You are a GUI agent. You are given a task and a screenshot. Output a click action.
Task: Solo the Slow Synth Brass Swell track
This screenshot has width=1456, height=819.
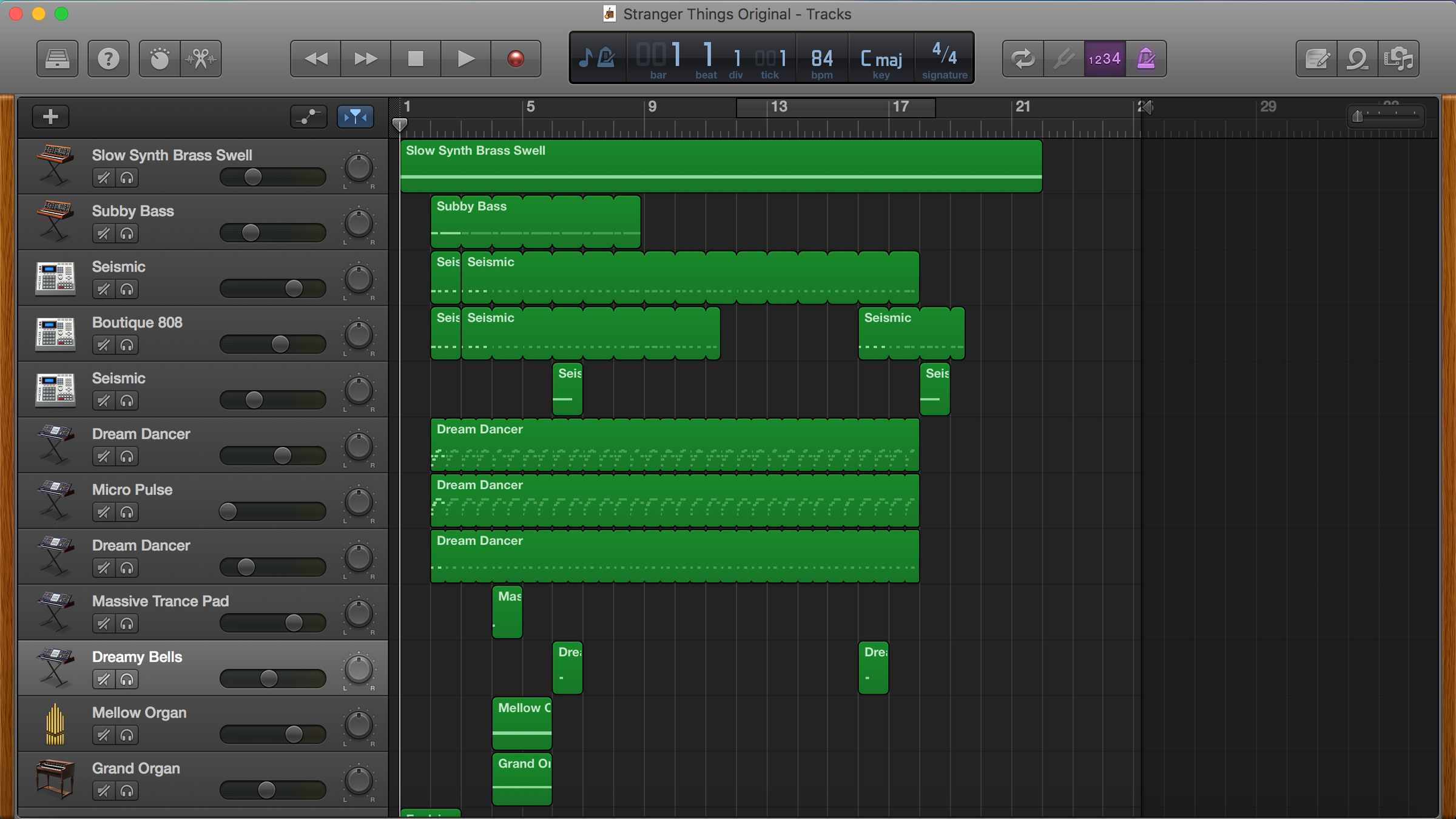pos(127,178)
